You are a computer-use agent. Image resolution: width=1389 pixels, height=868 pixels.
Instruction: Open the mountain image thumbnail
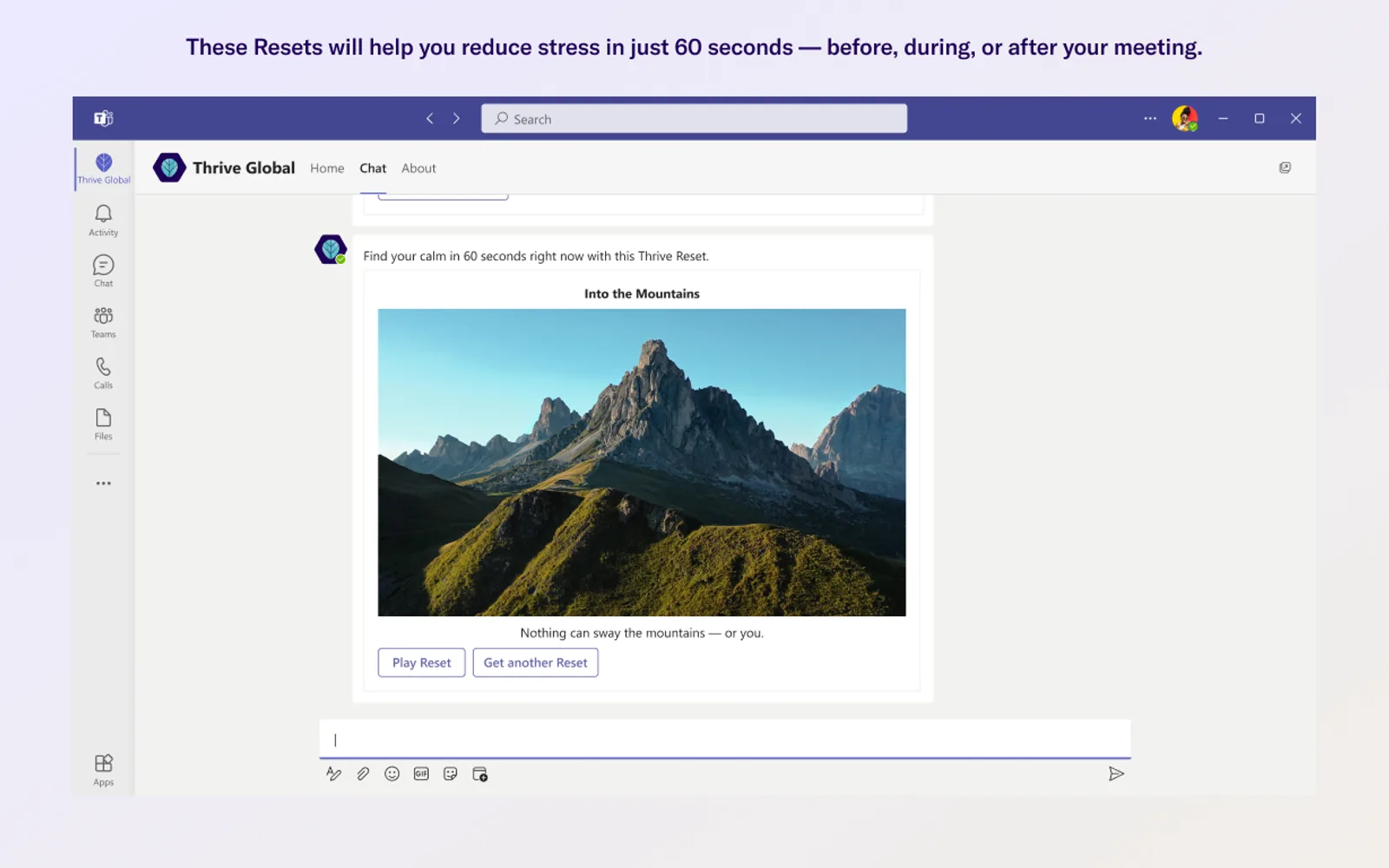pos(642,463)
